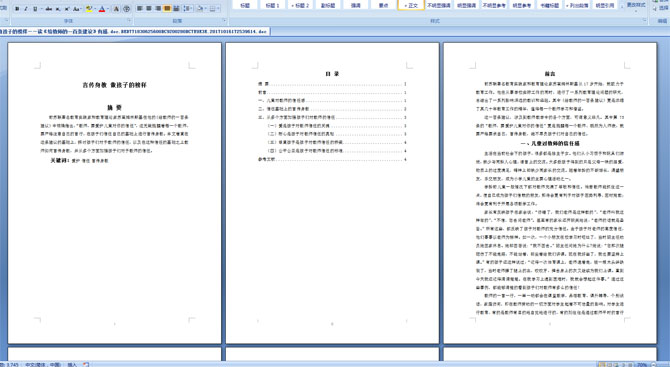This screenshot has height=367, width=670.
Task: Open the font group dialog launcher
Action: click(129, 20)
